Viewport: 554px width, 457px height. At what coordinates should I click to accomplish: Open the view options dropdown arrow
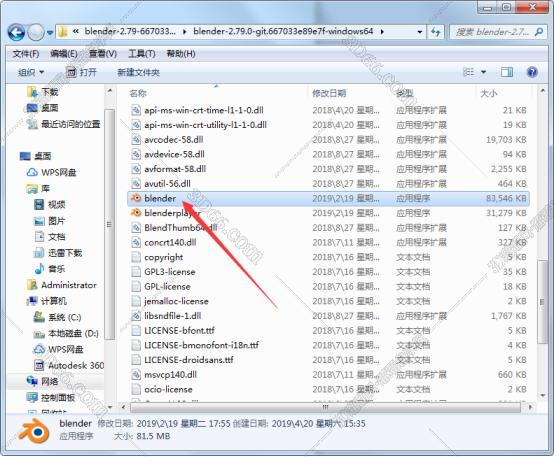[483, 72]
